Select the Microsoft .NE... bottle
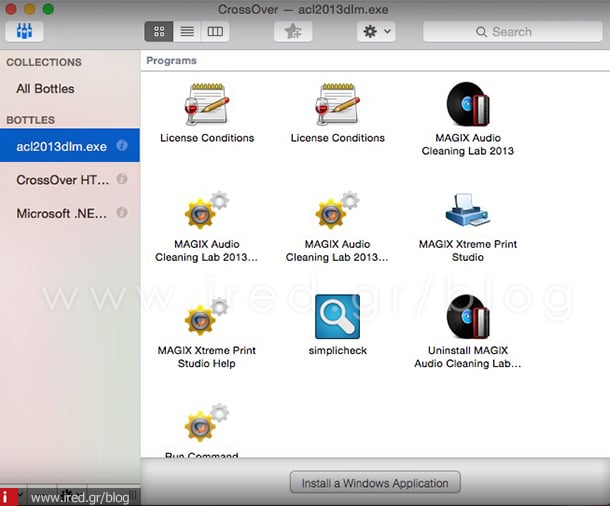 click(x=61, y=213)
